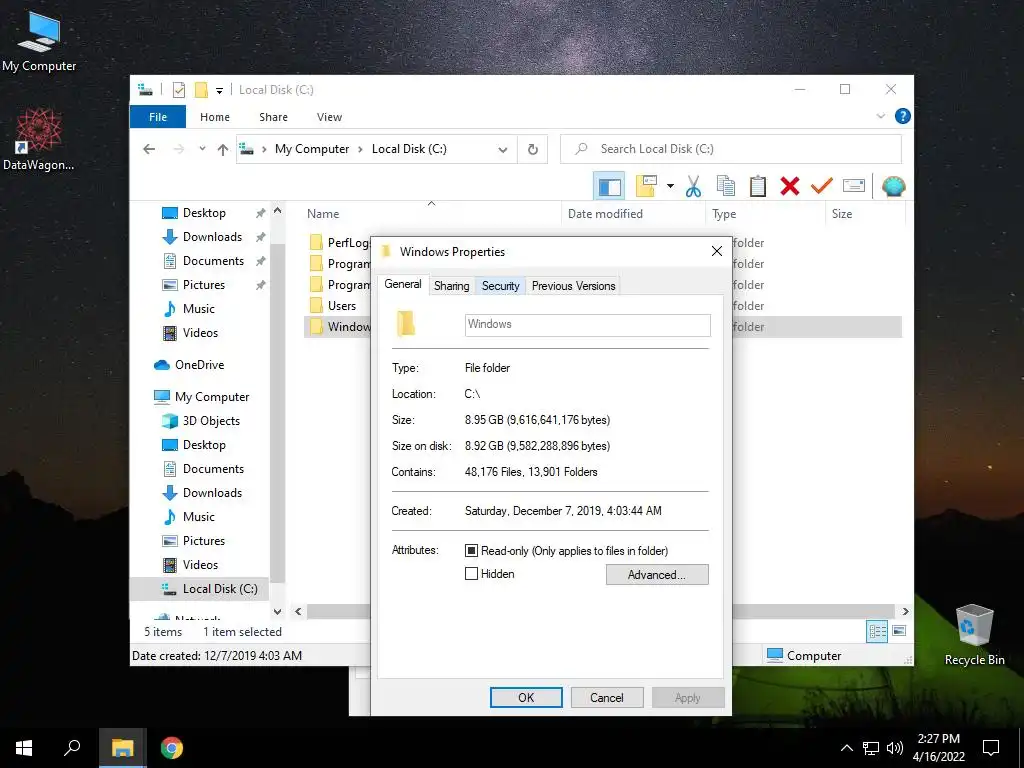
Task: Select the General tab in Properties
Action: tap(402, 284)
